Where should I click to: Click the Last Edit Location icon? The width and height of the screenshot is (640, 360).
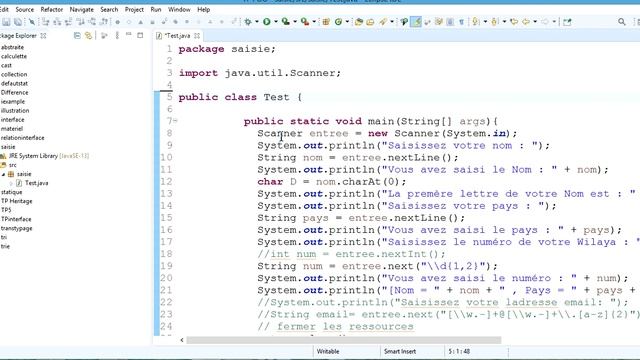pyautogui.click(x=514, y=22)
